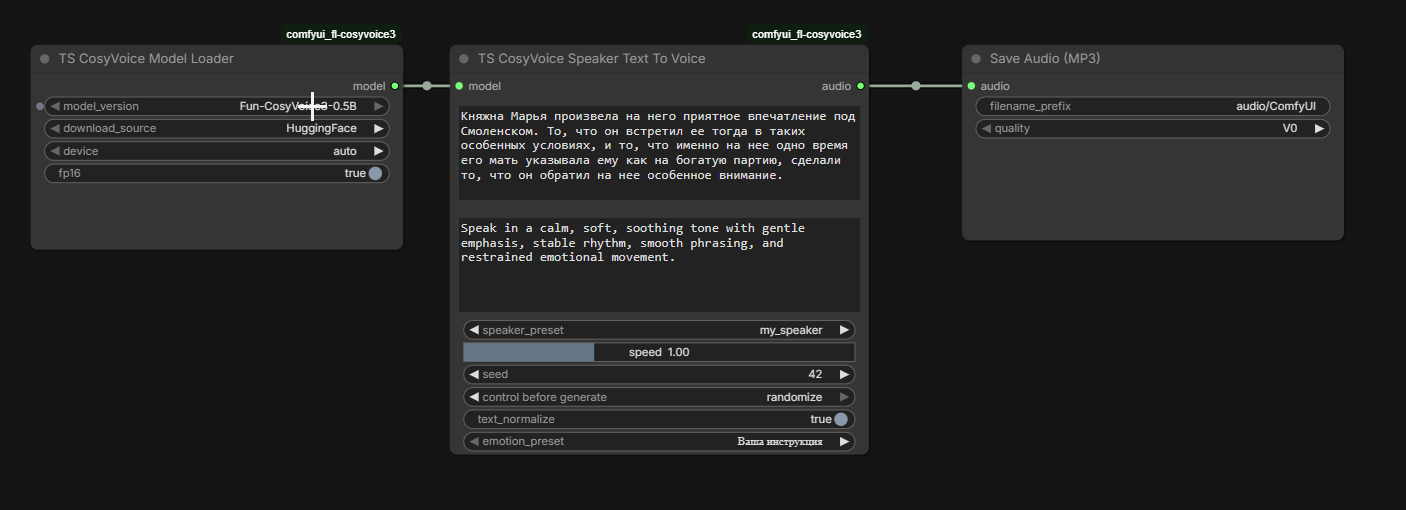The height and width of the screenshot is (510, 1406).
Task: Click the left arrow of quality
Action: click(987, 128)
